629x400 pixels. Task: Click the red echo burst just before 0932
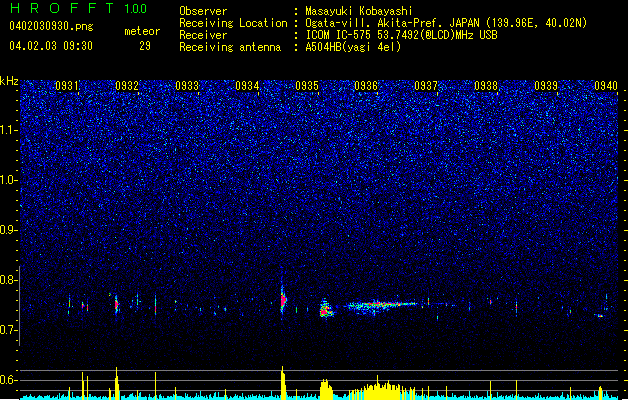pyautogui.click(x=117, y=305)
